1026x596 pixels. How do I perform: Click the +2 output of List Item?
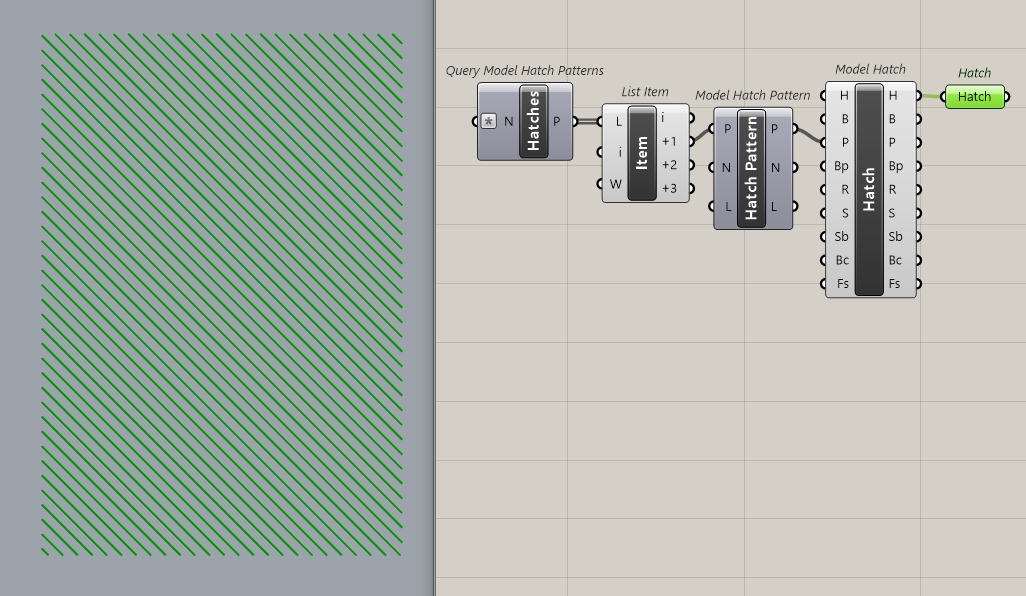669,165
